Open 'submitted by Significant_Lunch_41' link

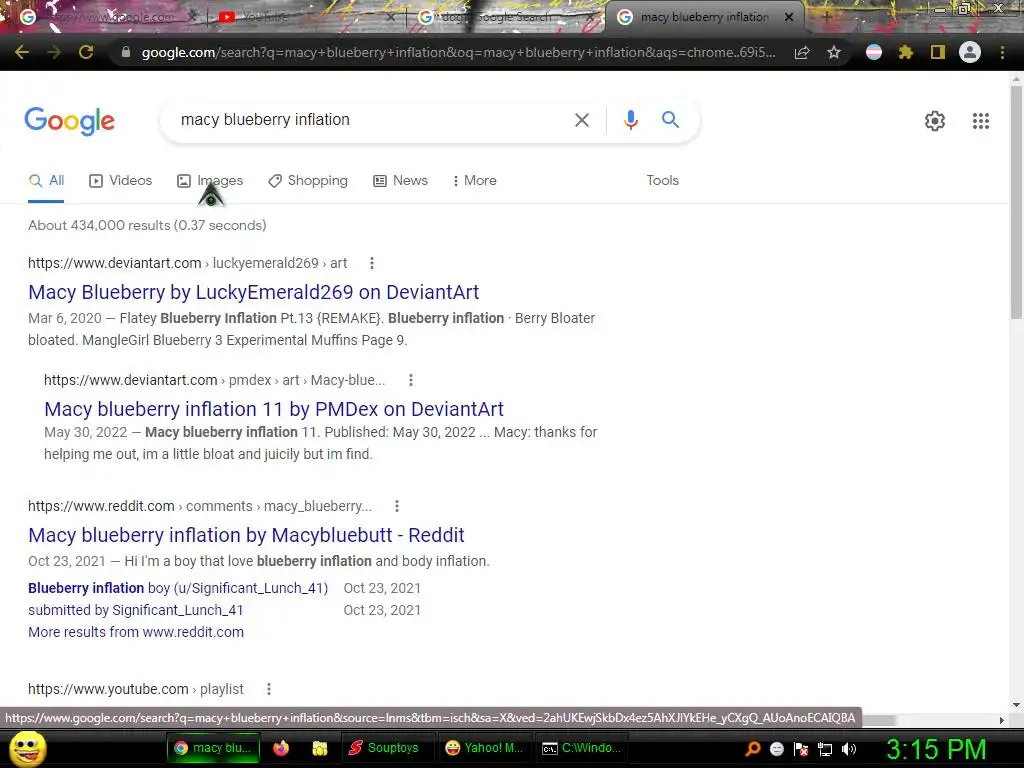click(x=135, y=610)
